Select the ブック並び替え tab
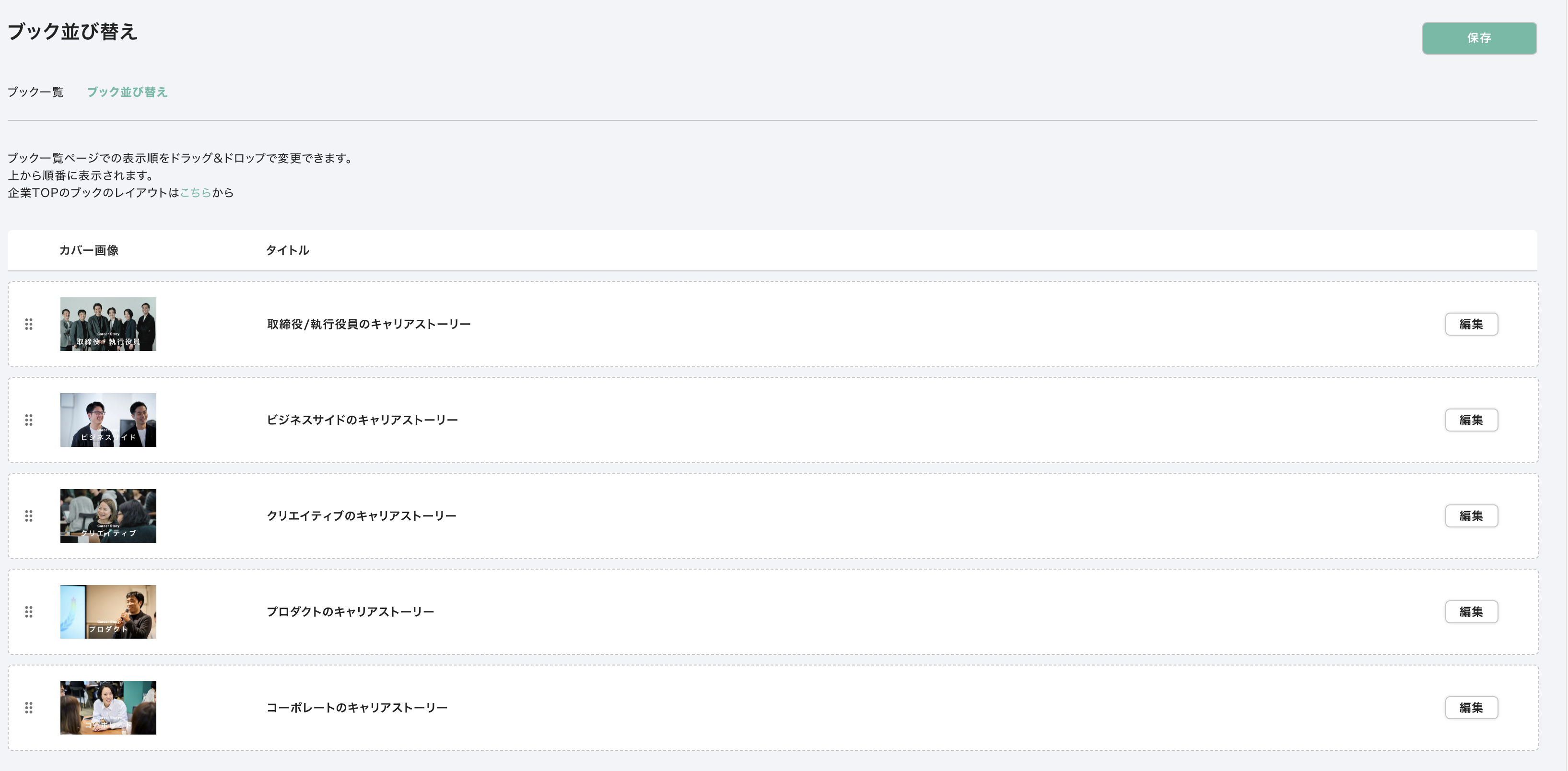This screenshot has width=1568, height=771. [x=127, y=92]
